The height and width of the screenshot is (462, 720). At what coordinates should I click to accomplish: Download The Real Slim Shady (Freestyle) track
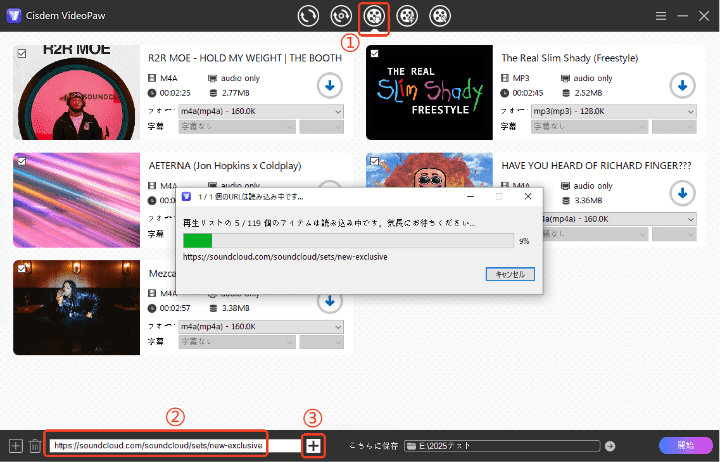682,86
